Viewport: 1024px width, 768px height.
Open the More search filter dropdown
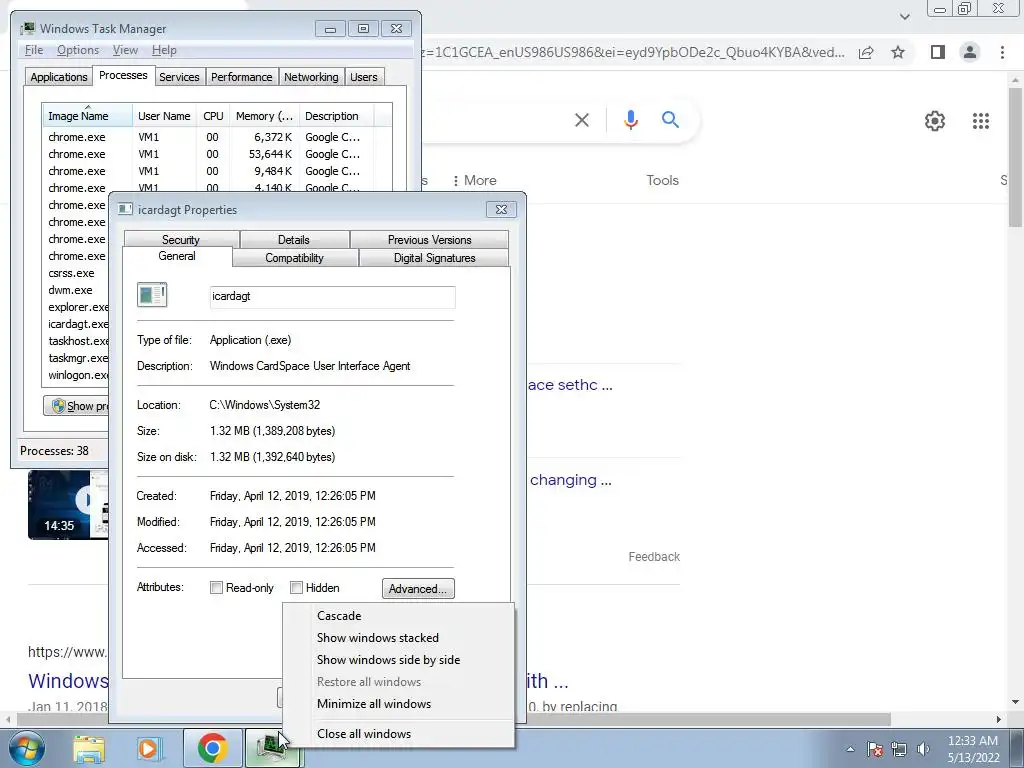coord(475,180)
